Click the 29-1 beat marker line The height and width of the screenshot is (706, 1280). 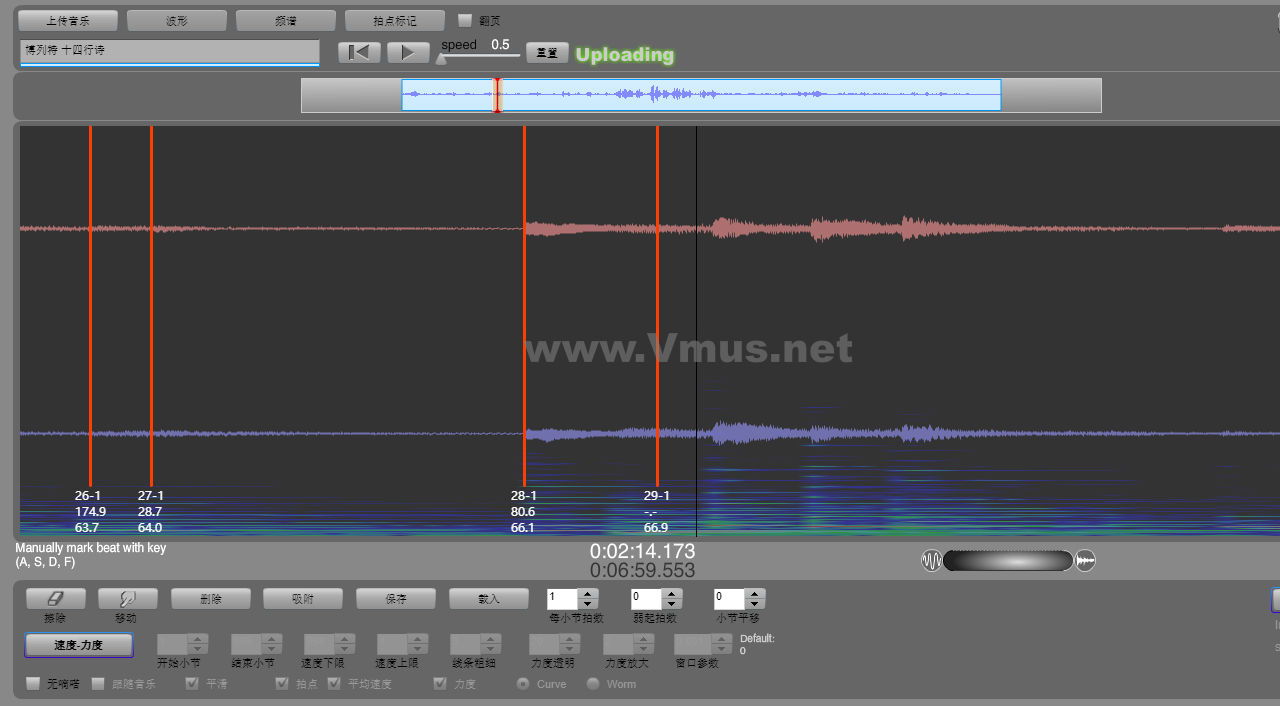coord(657,300)
